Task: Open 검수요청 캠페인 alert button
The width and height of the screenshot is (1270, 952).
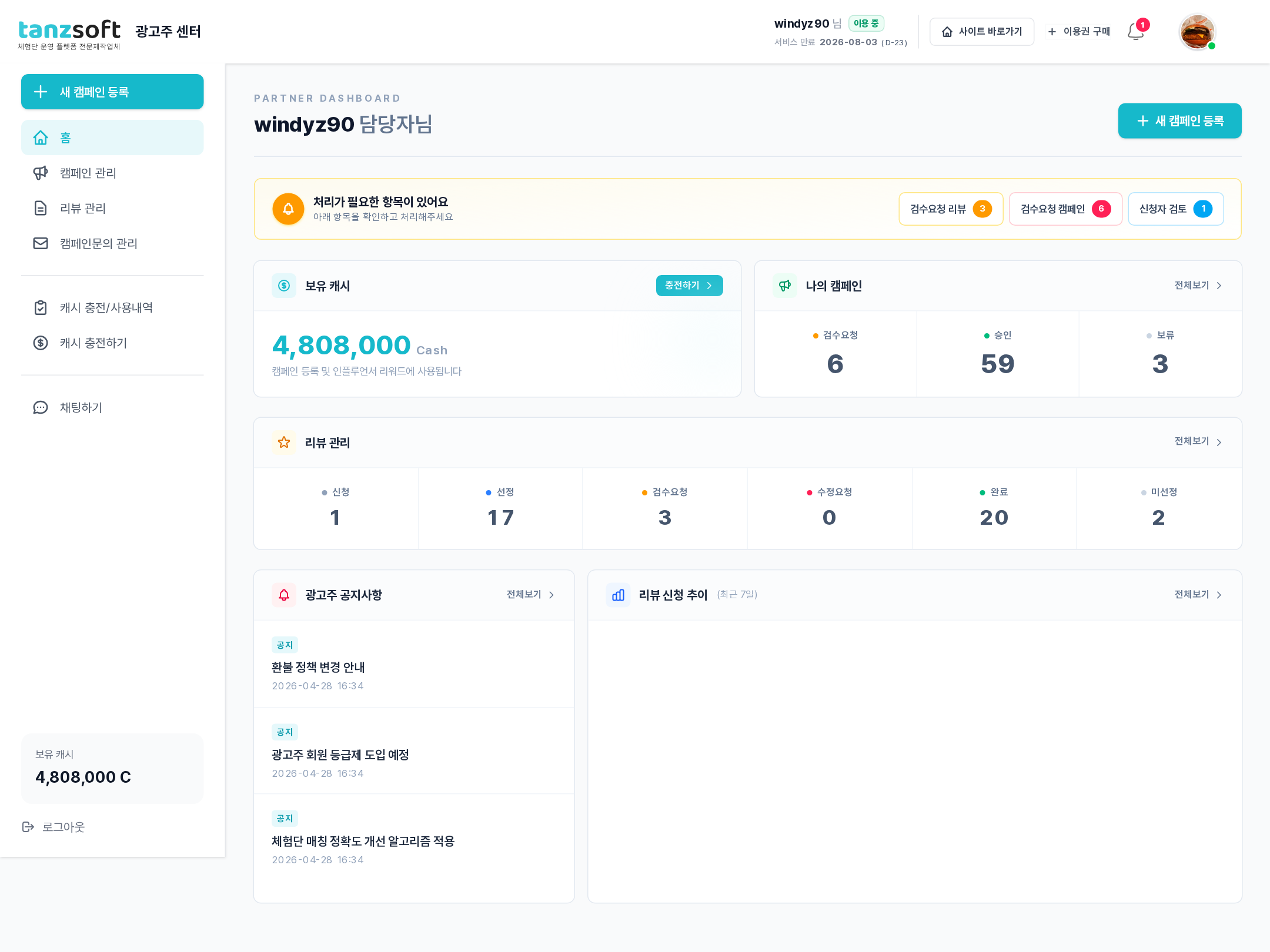Action: (1065, 209)
